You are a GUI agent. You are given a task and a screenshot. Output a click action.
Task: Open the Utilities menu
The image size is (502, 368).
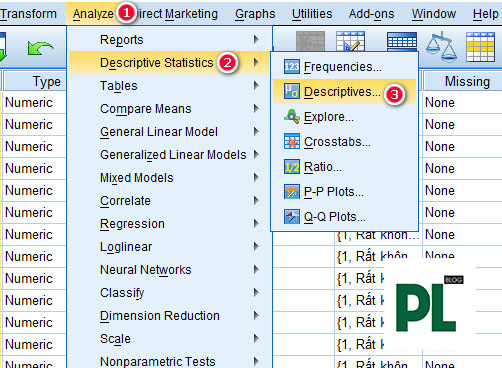point(312,14)
